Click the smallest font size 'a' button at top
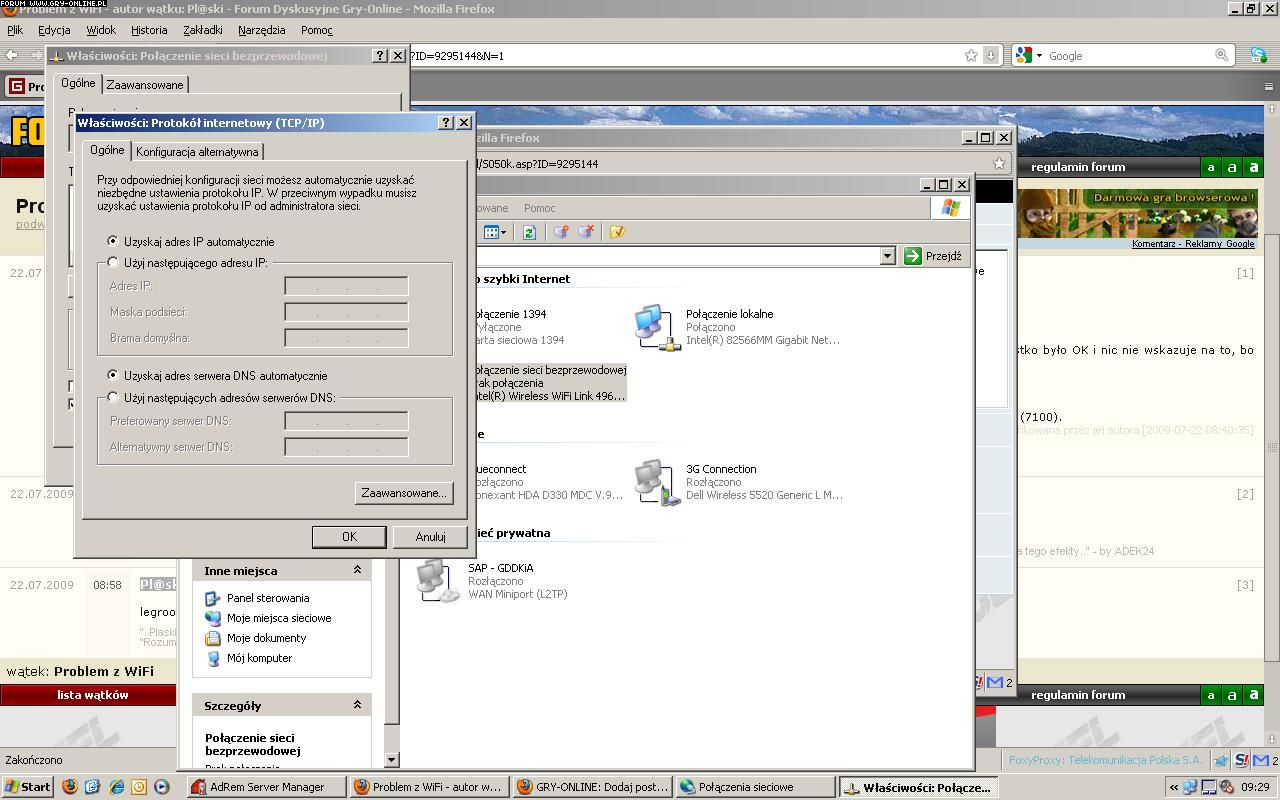The image size is (1280, 800). [x=1210, y=167]
